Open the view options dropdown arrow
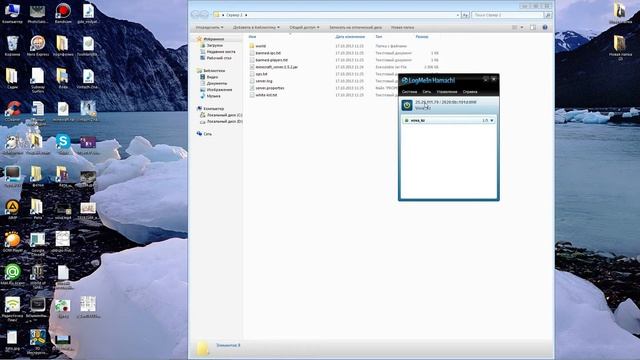Image resolution: width=640 pixels, height=360 pixels. [x=522, y=27]
